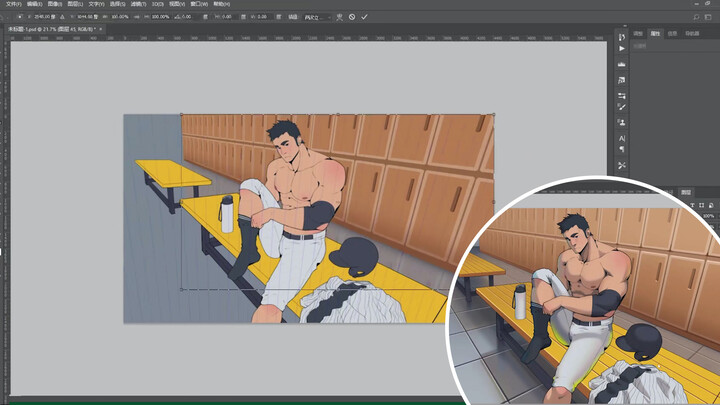Open the 选择(S) menu
Viewport: 720px width, 405px height.
(118, 4)
